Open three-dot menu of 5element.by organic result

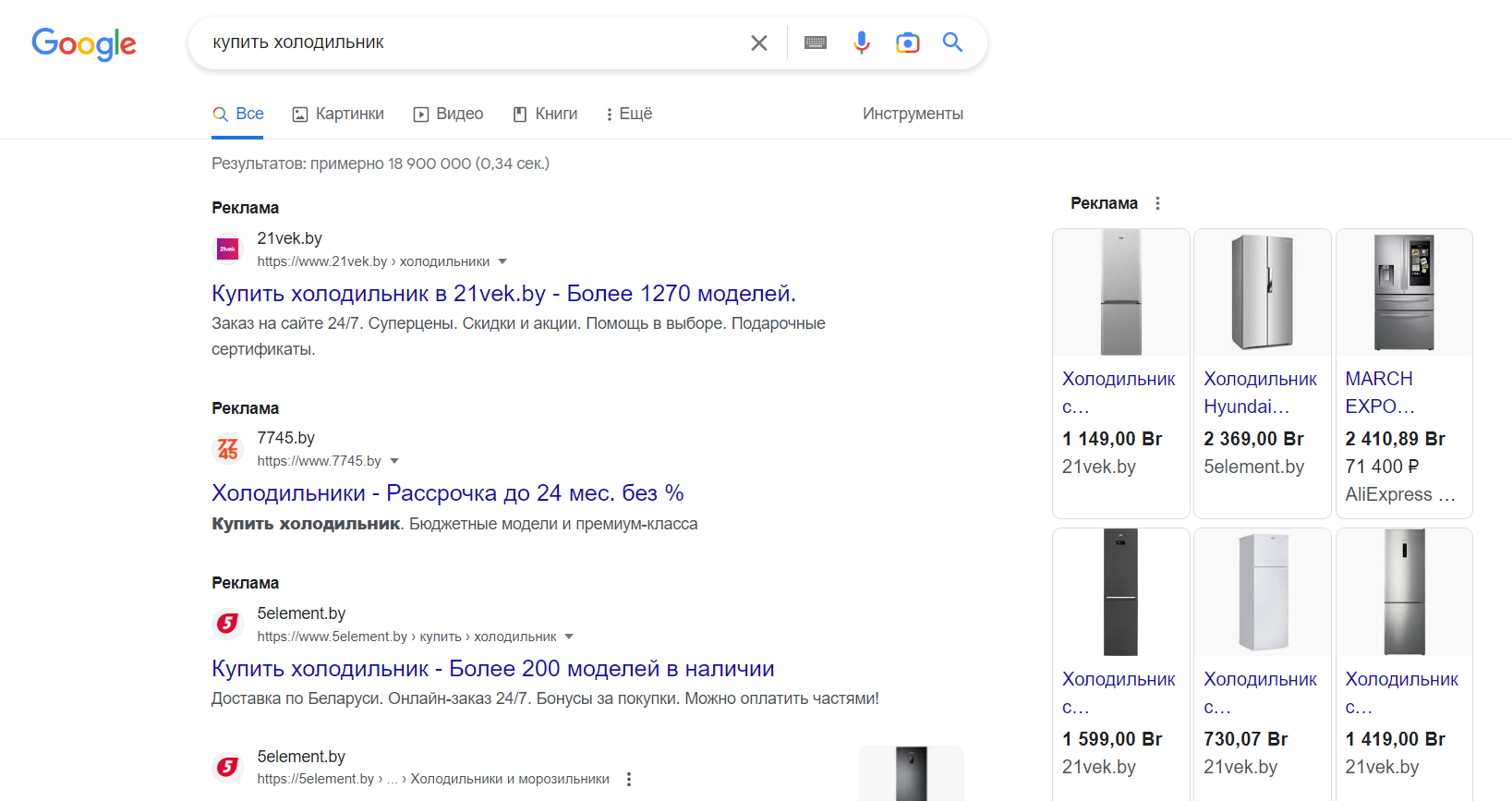(x=629, y=779)
